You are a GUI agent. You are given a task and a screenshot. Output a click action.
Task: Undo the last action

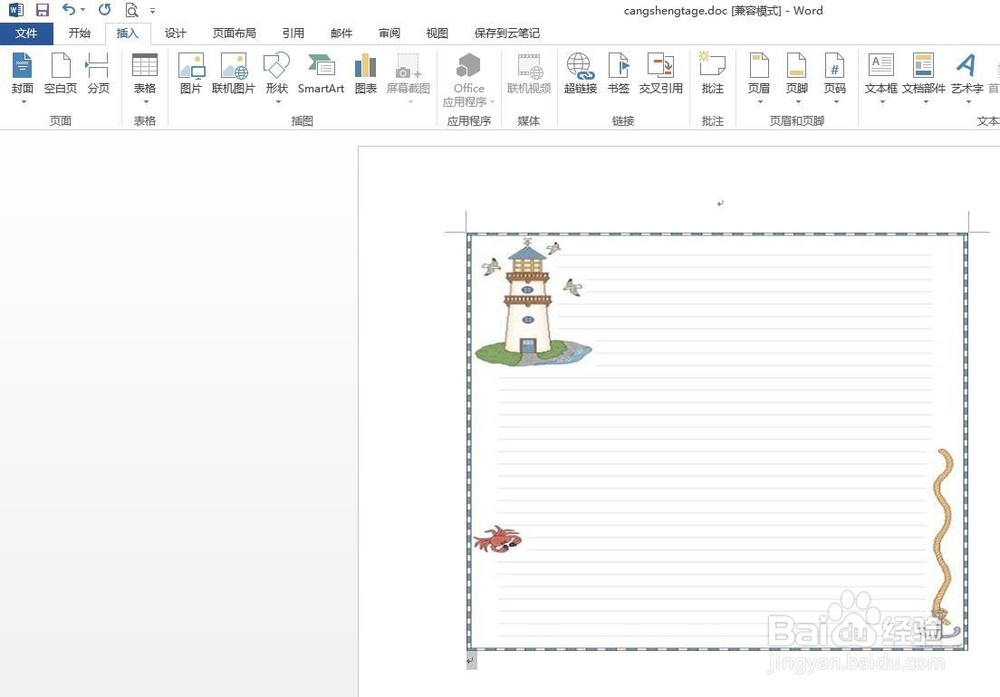coord(68,10)
